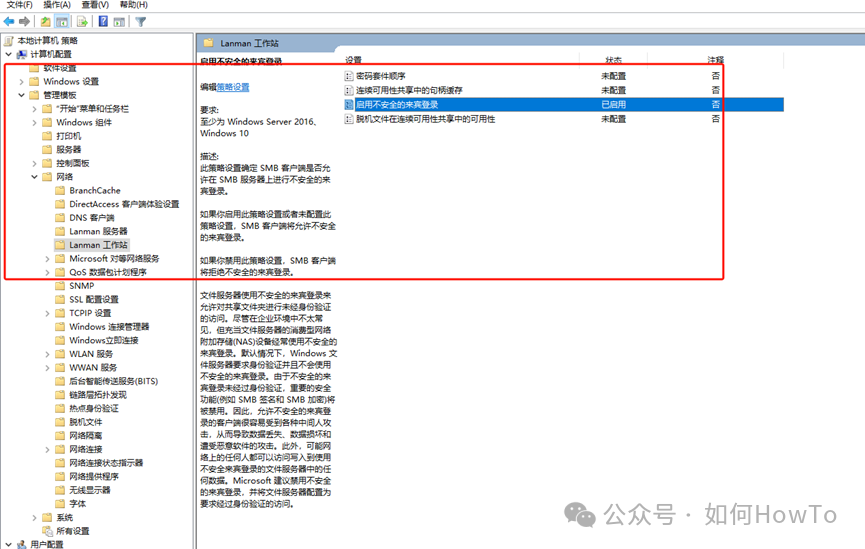Click the 服务器 folder icon
Screen dimensions: 865x549
click(x=47, y=150)
